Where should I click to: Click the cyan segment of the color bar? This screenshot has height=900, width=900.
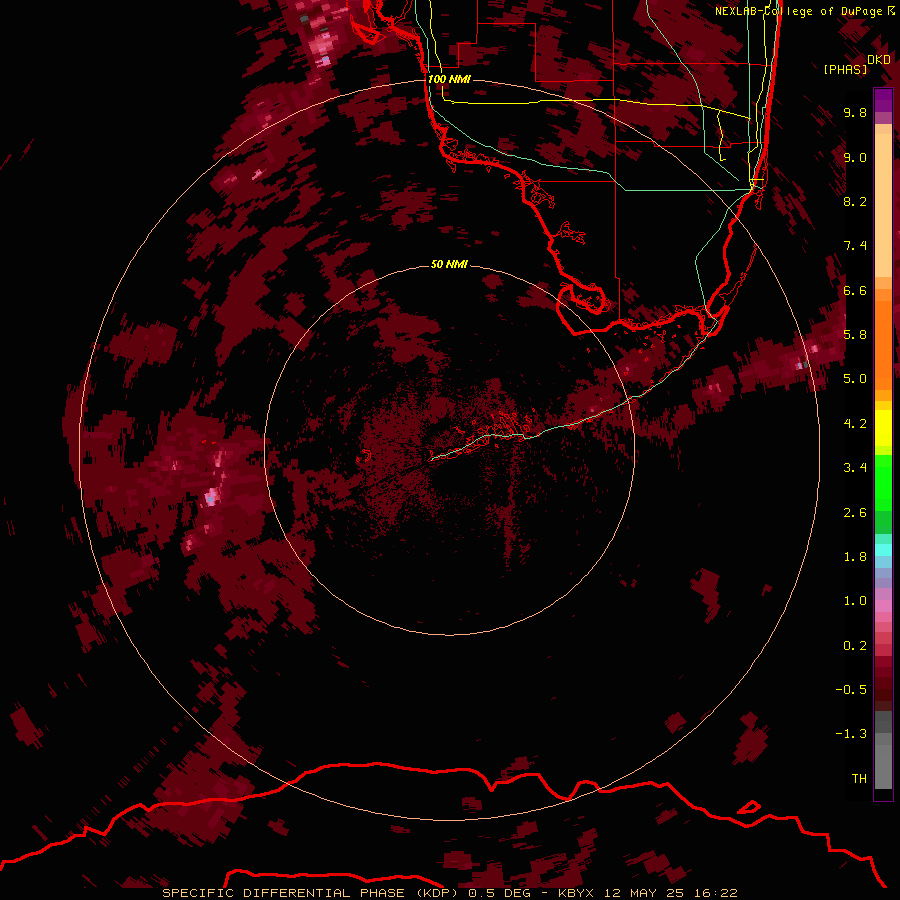click(x=883, y=550)
